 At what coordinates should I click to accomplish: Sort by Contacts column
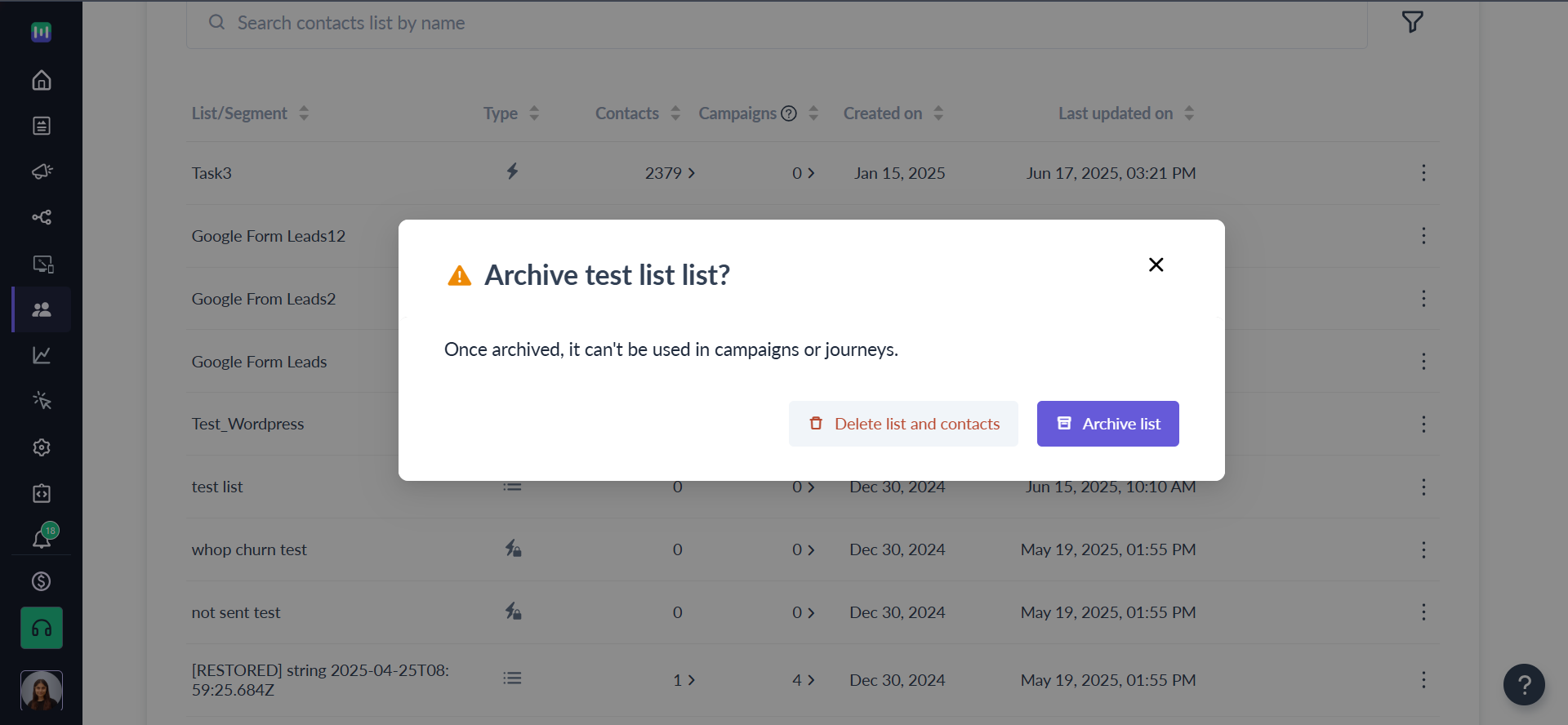[x=675, y=113]
